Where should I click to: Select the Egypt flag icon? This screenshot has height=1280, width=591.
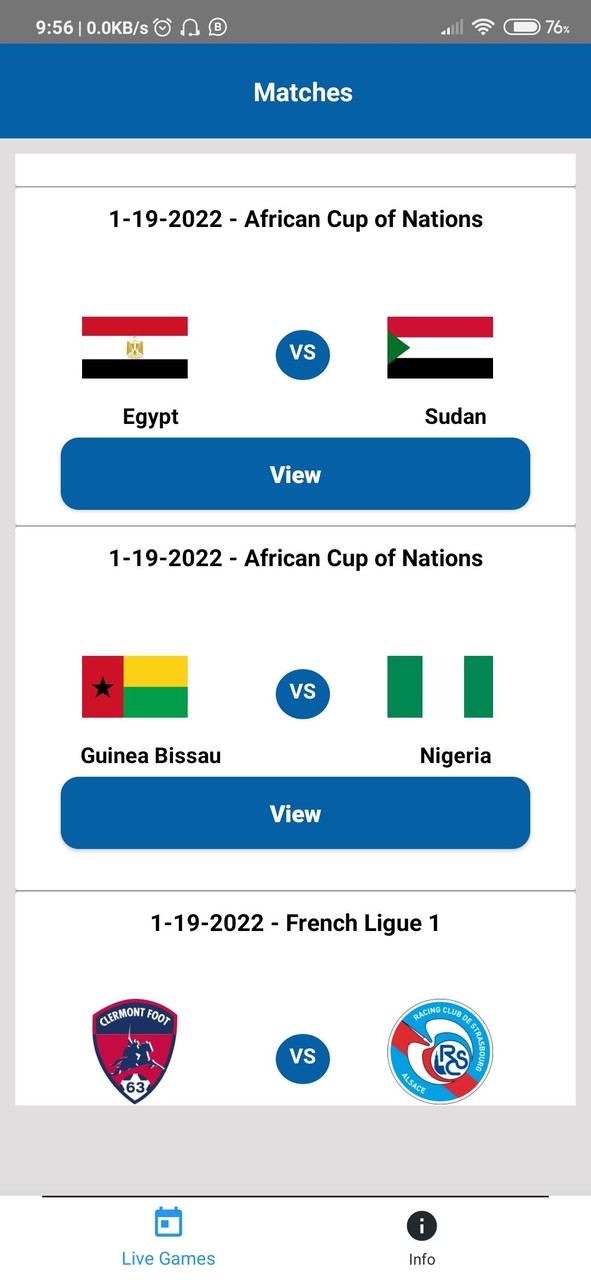135,348
